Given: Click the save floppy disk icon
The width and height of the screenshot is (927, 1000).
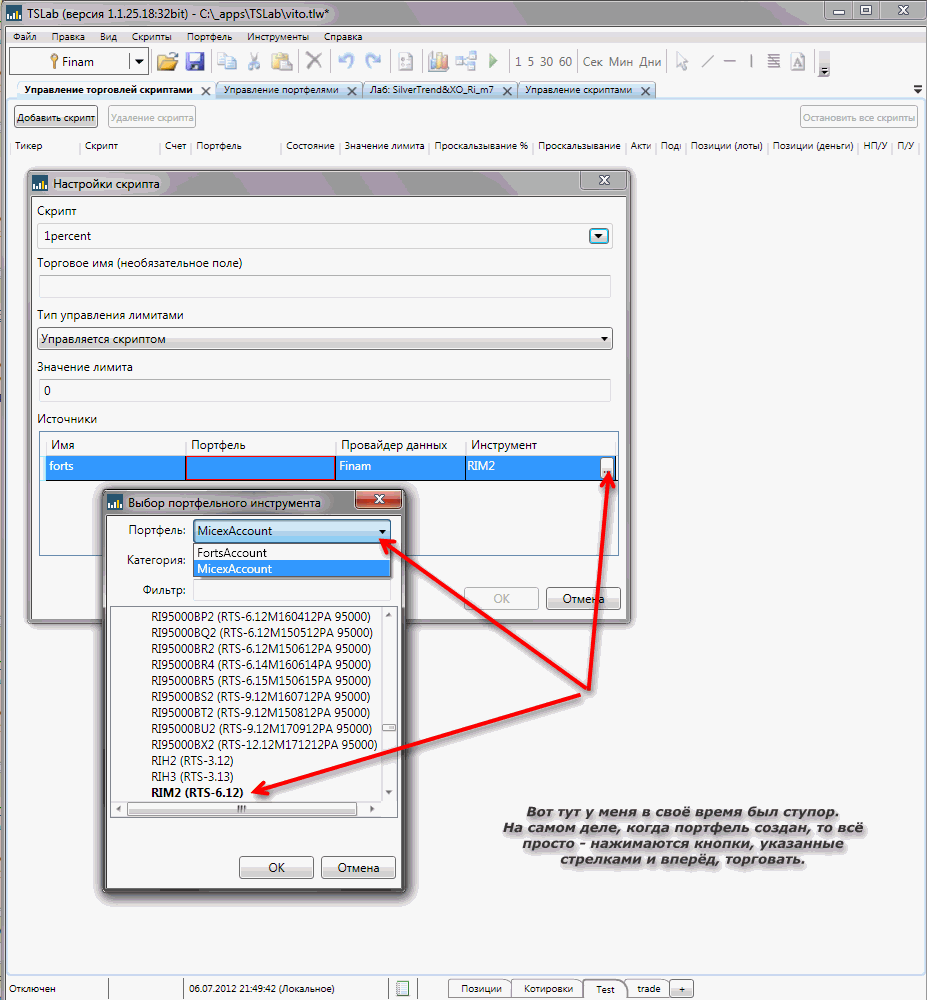Looking at the screenshot, I should (x=195, y=61).
